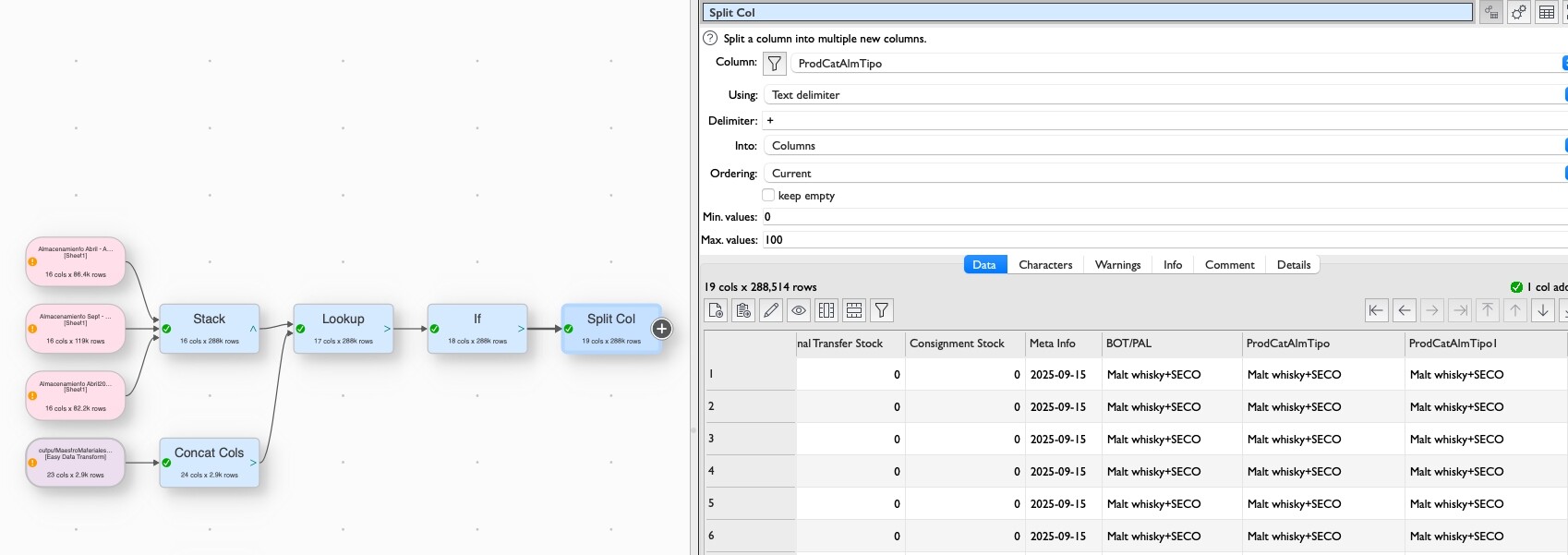
Task: Open the Into Columns dropdown
Action: coord(1164,146)
